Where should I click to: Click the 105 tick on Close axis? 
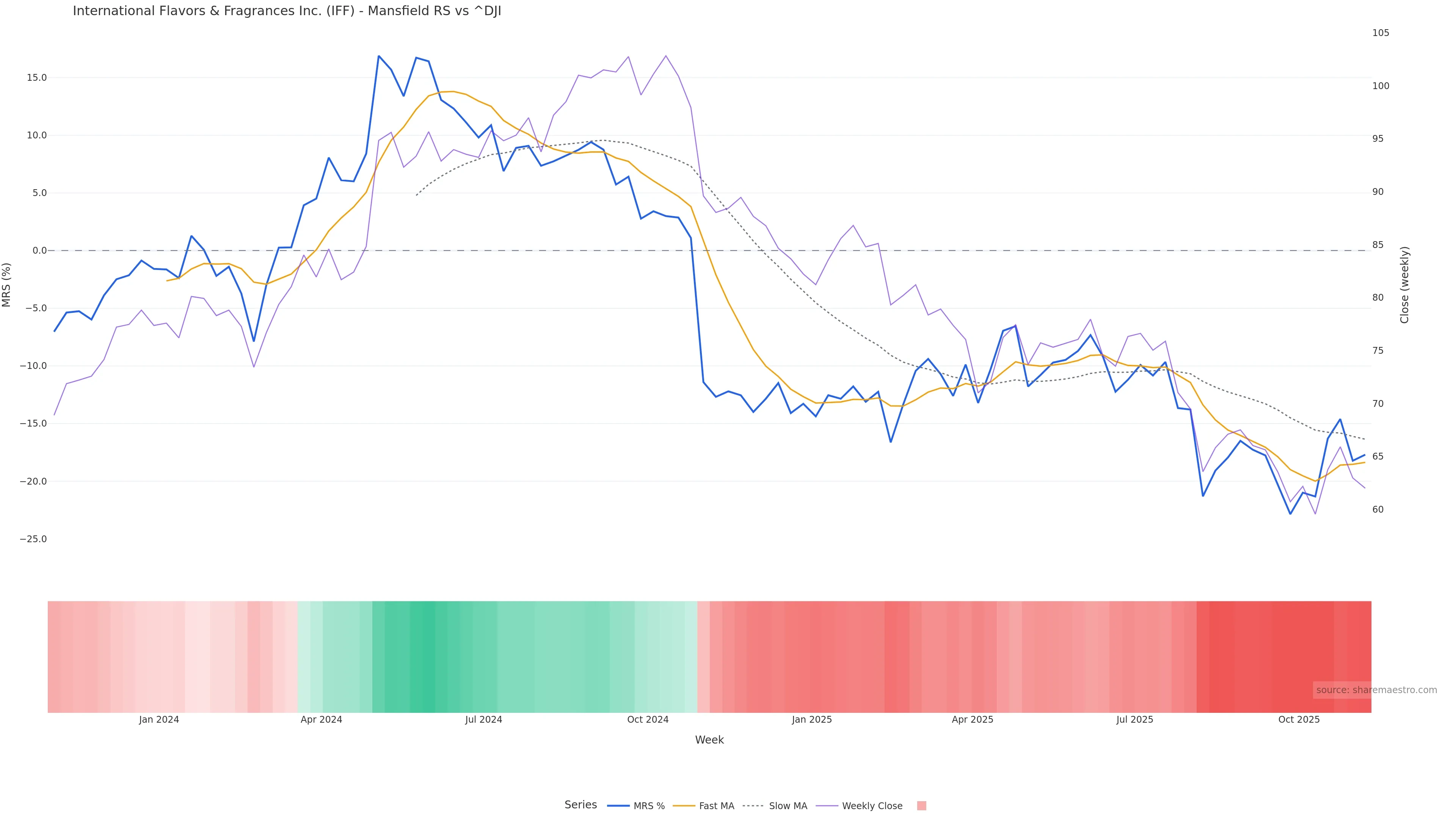click(1380, 33)
